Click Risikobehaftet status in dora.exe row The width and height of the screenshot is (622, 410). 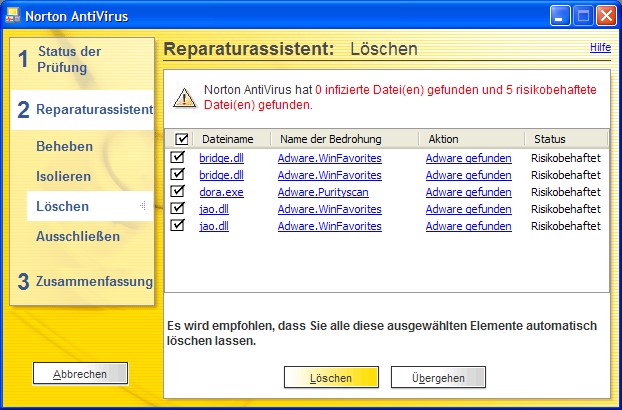[x=566, y=192]
